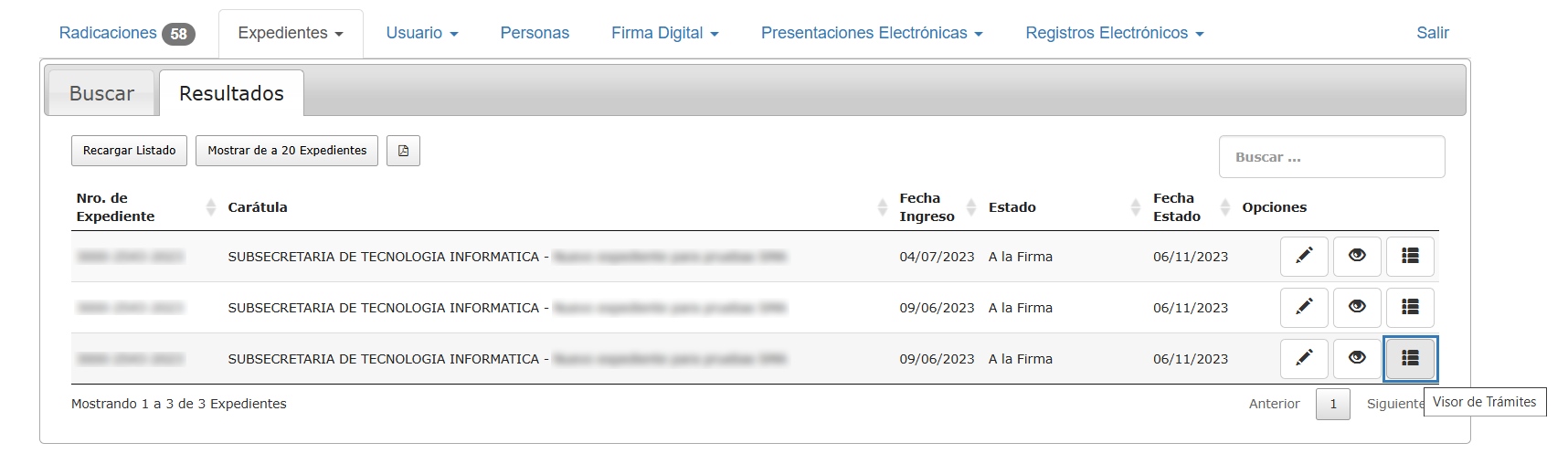This screenshot has width=1568, height=464.
Task: Open the list icon in first row
Action: [x=1410, y=256]
